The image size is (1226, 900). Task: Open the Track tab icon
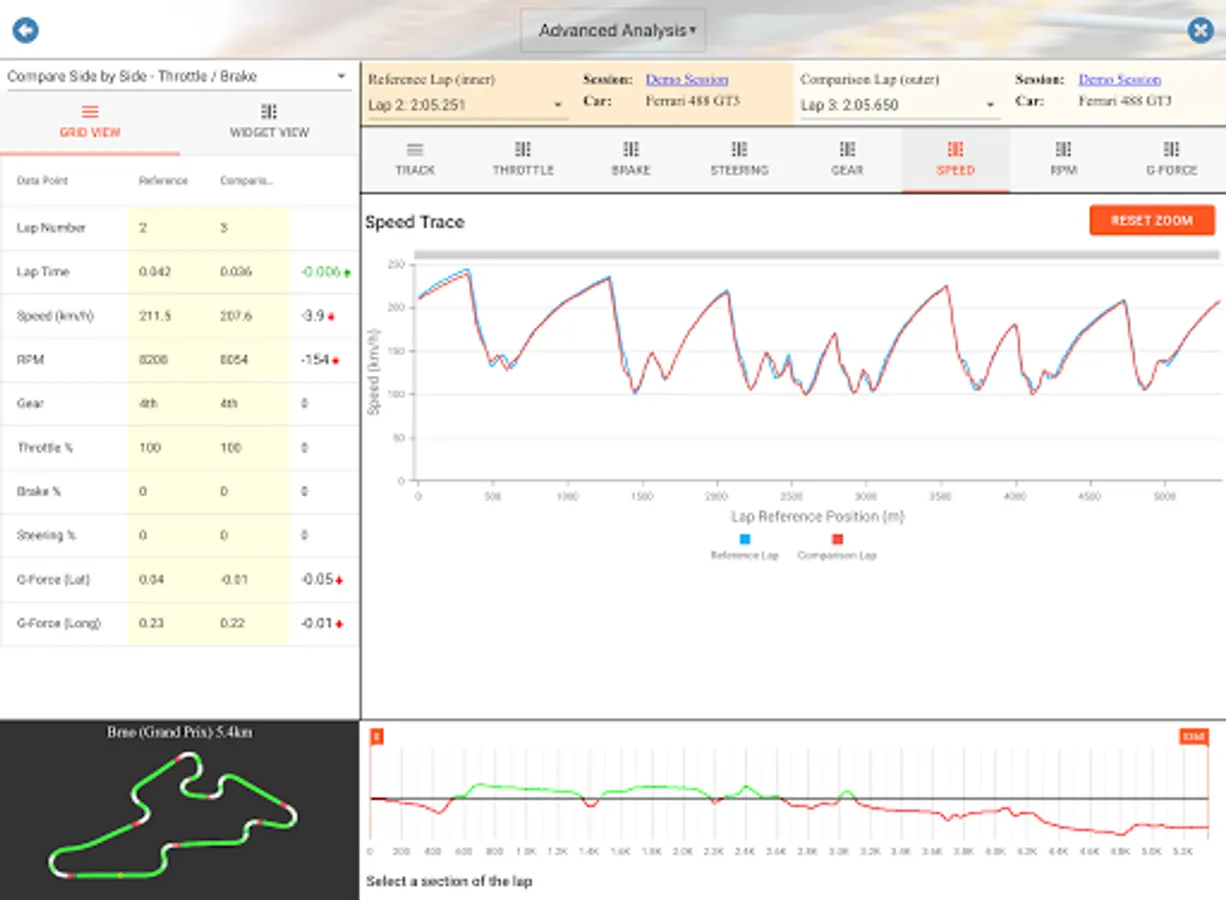tap(415, 149)
